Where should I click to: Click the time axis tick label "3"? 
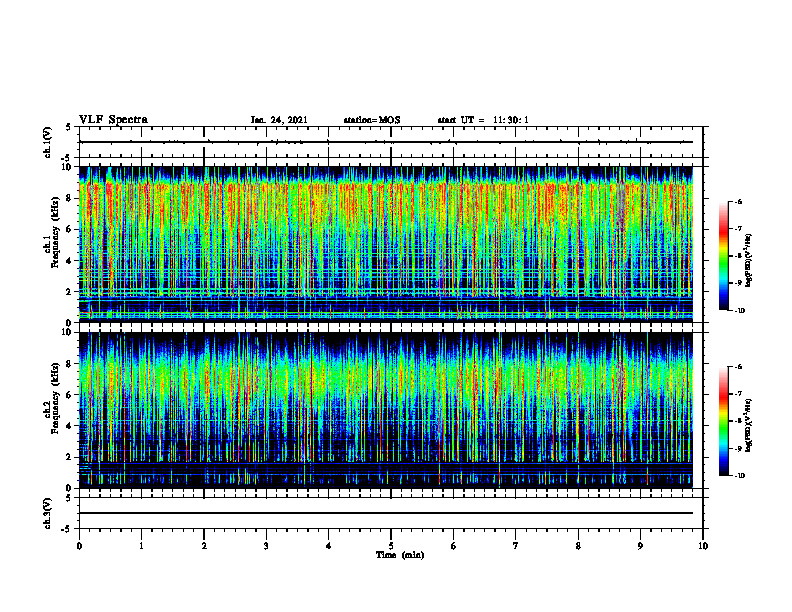(x=266, y=546)
